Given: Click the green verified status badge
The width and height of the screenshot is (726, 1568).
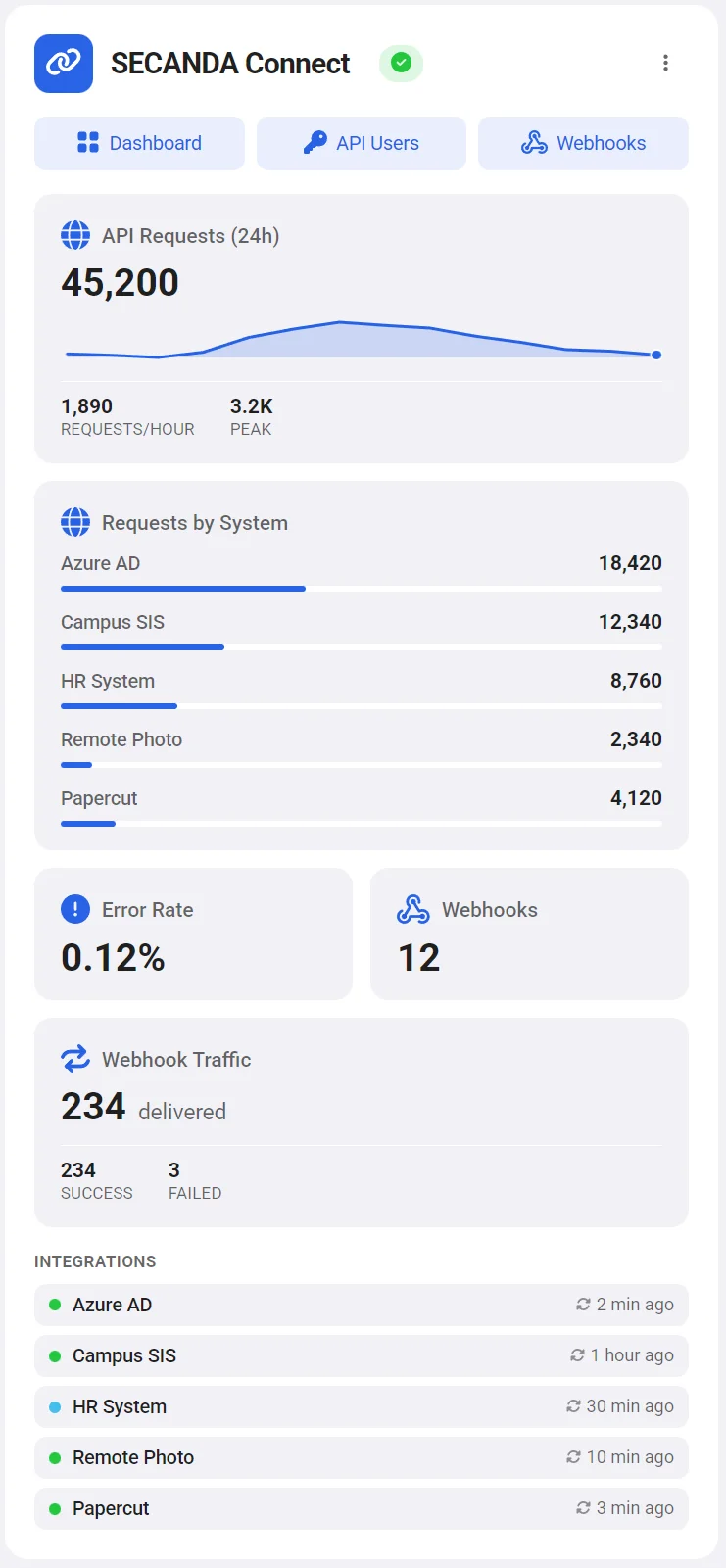Looking at the screenshot, I should 400,63.
